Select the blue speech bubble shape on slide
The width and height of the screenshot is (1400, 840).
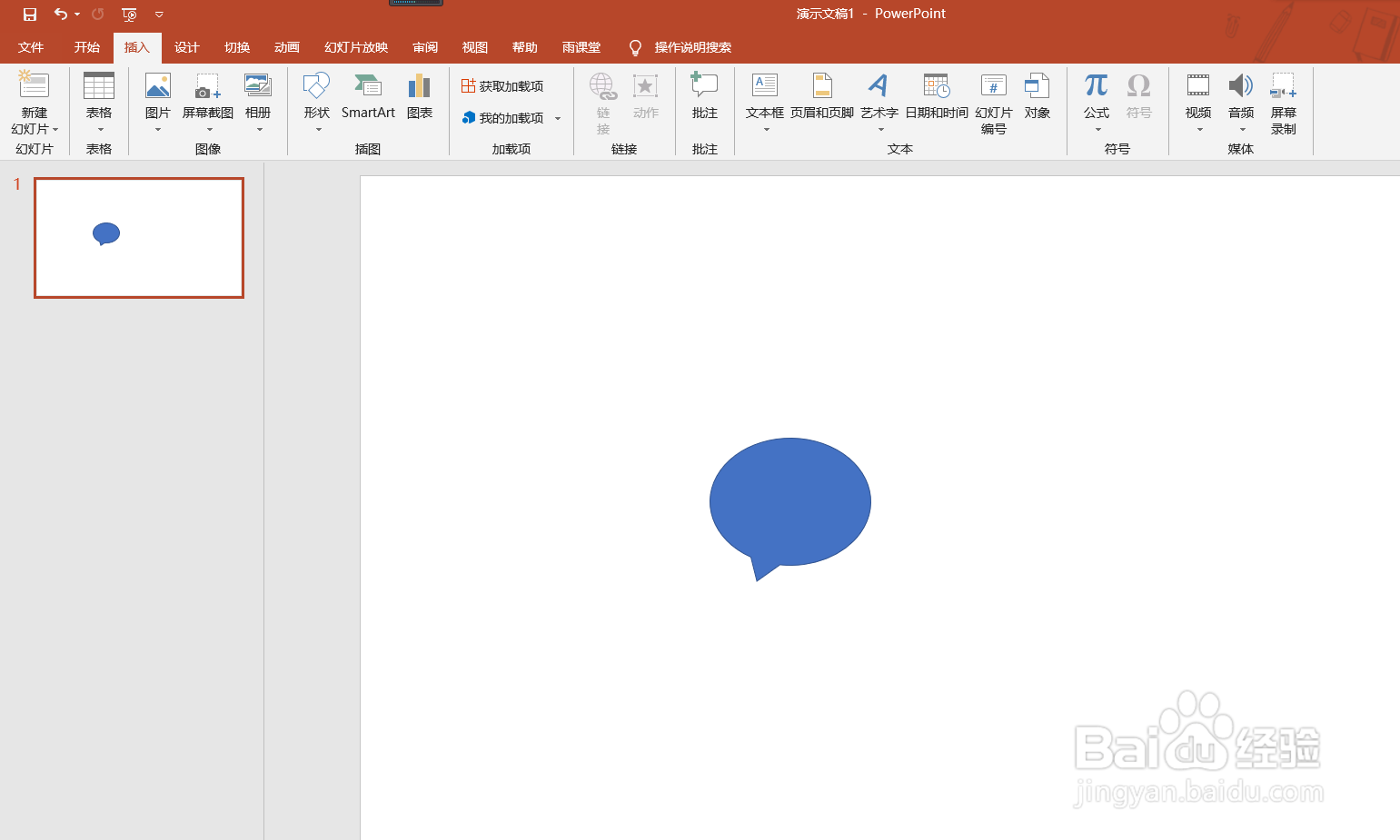[789, 509]
